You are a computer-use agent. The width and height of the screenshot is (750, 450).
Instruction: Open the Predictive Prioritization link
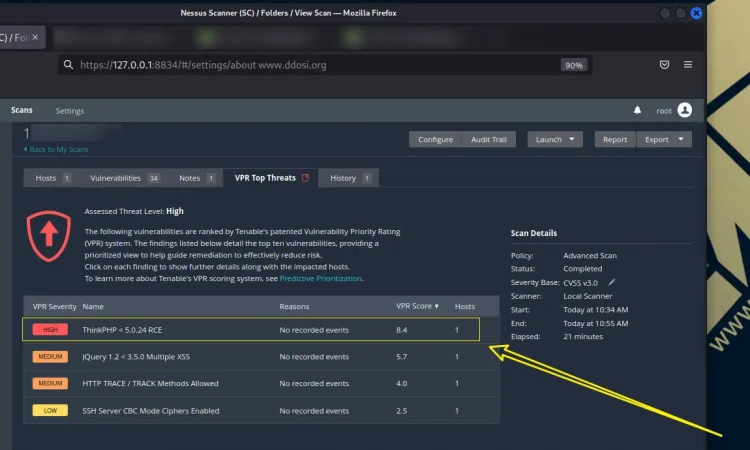pos(320,279)
